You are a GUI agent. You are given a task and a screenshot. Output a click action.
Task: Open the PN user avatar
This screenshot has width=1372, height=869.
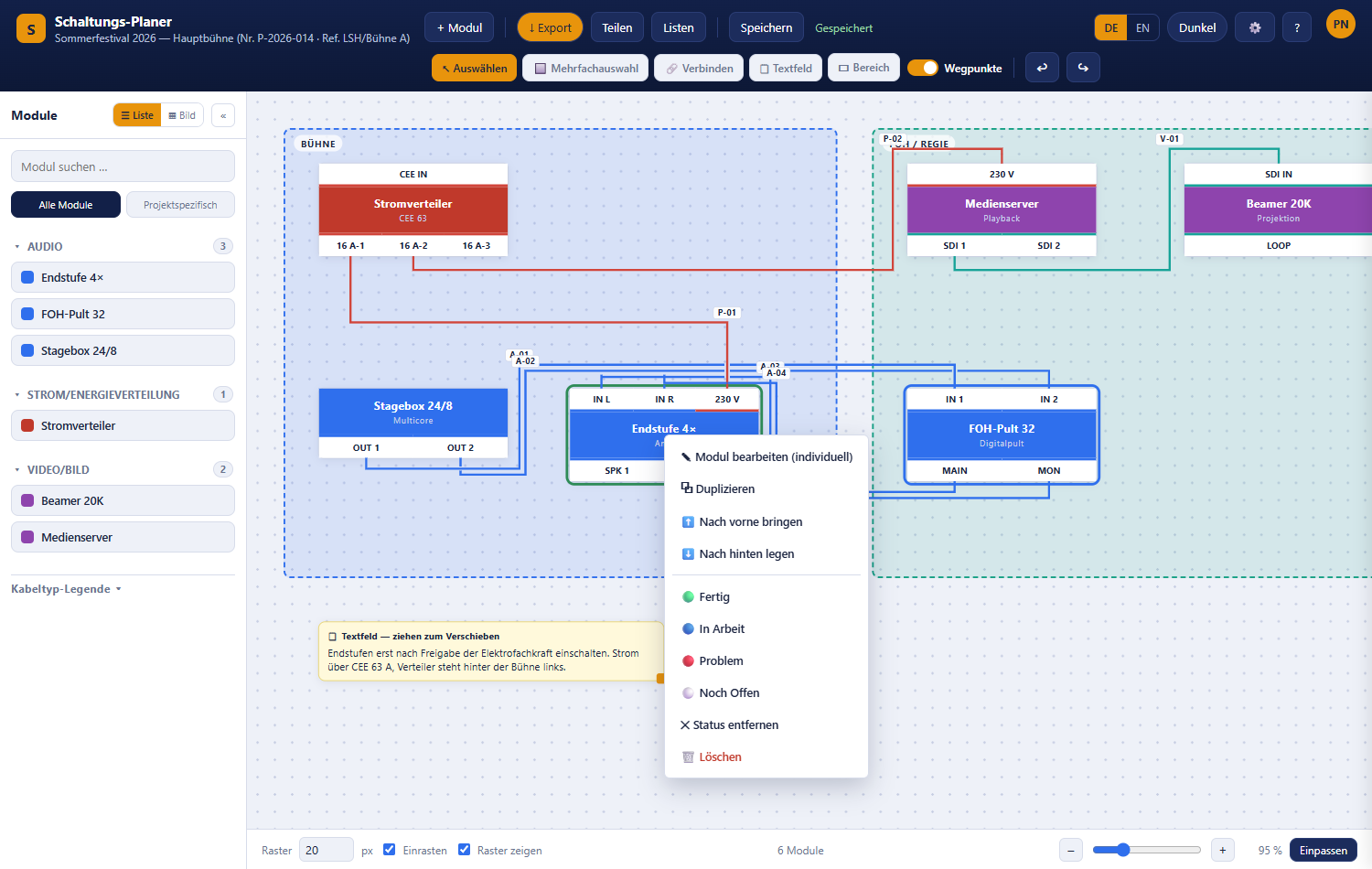[x=1341, y=25]
